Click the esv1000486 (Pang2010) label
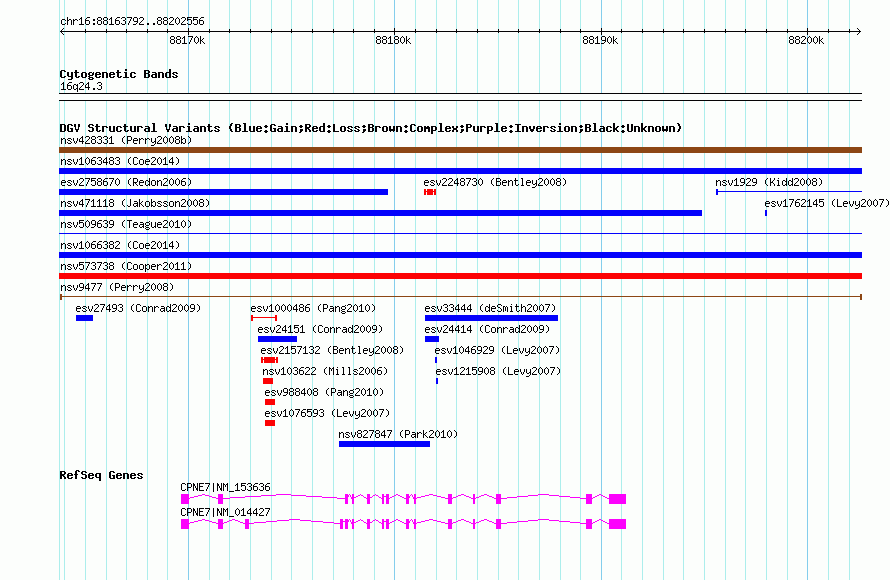The image size is (890, 580). pyautogui.click(x=313, y=308)
